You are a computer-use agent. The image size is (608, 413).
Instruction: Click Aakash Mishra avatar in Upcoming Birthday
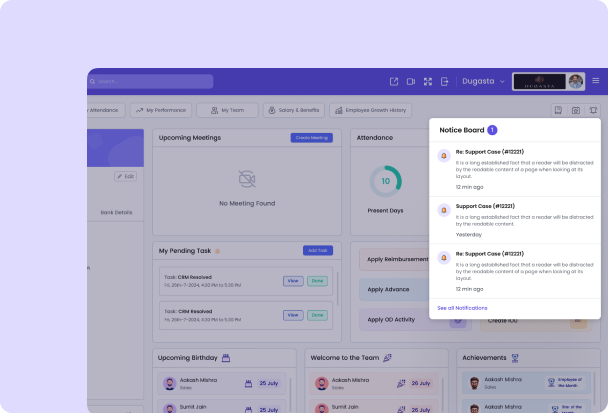169,384
